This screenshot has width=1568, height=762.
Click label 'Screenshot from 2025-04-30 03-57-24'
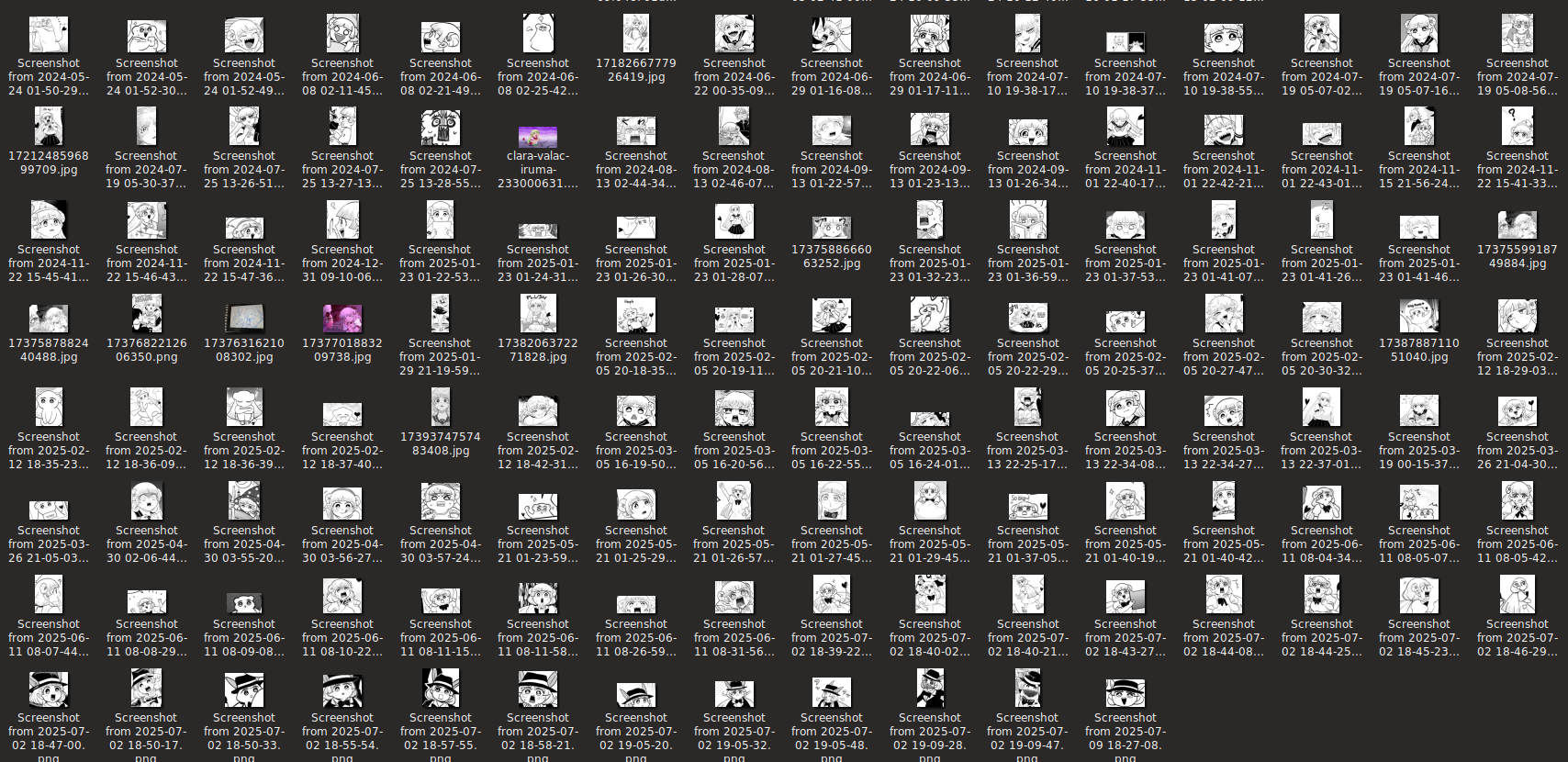pyautogui.click(x=441, y=544)
